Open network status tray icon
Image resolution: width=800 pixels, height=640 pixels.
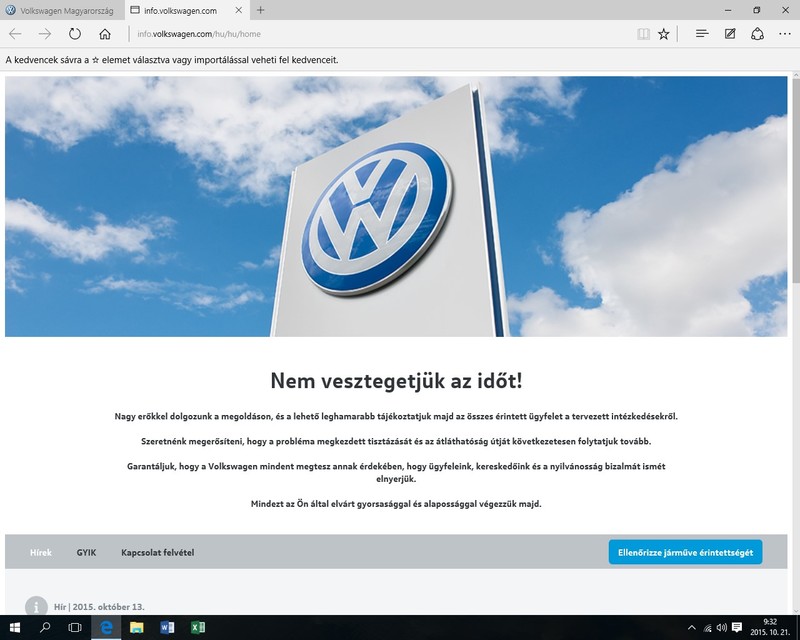tap(707, 628)
